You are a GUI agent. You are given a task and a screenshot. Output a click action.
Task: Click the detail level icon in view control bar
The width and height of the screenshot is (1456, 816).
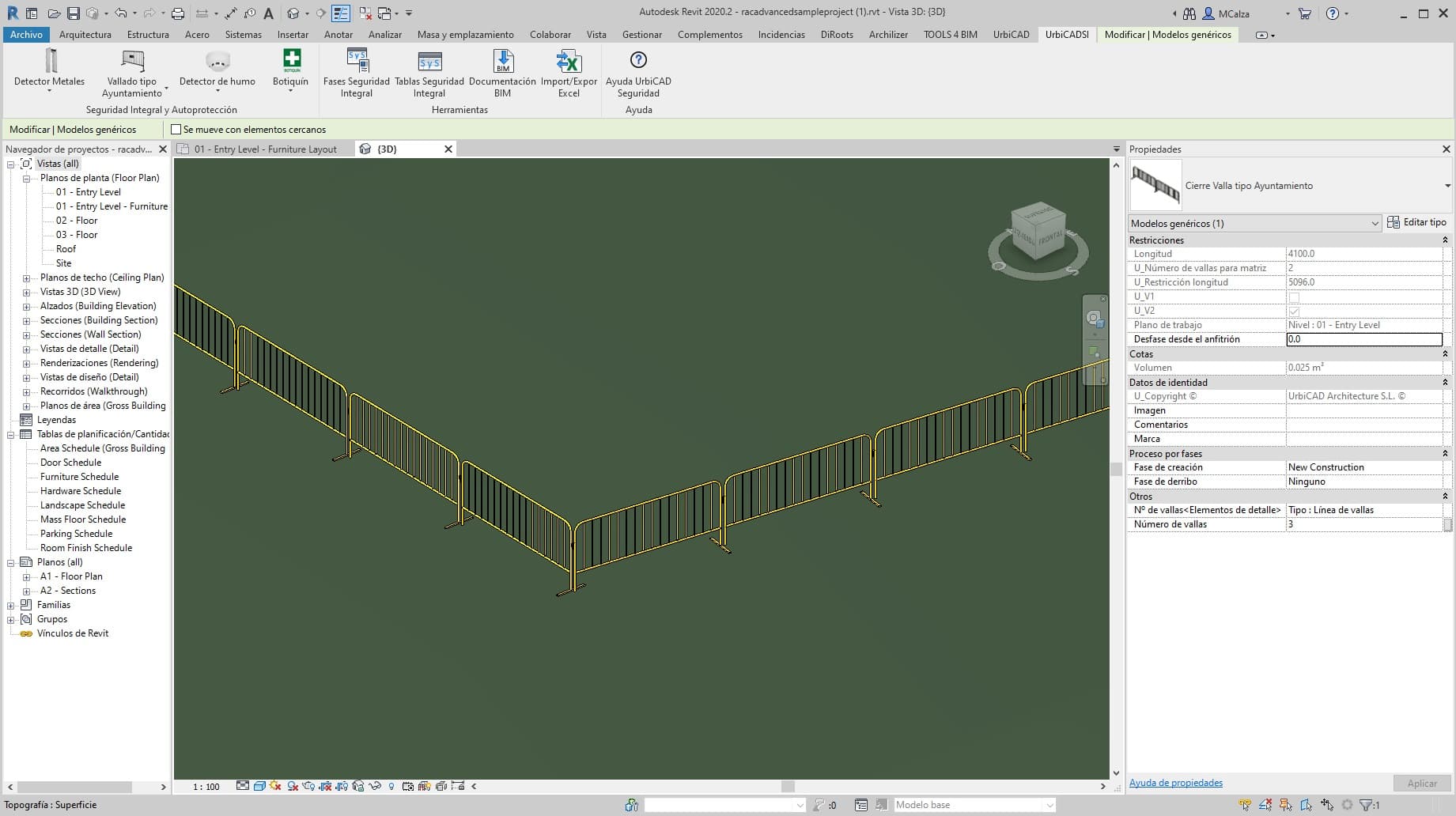(x=243, y=786)
